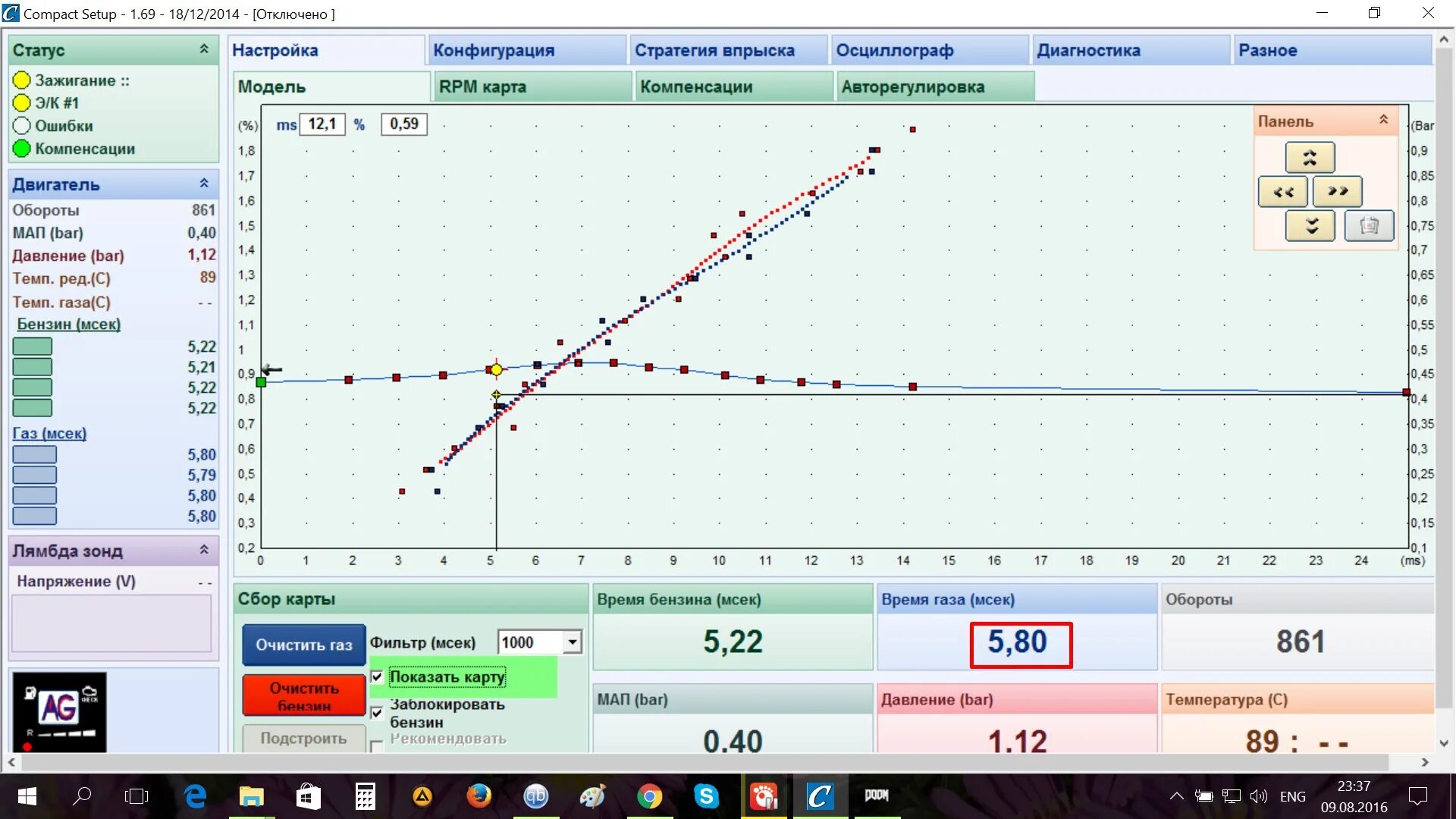The image size is (1456, 819).
Task: Collapse the Лямбда зонд section
Action: point(204,550)
